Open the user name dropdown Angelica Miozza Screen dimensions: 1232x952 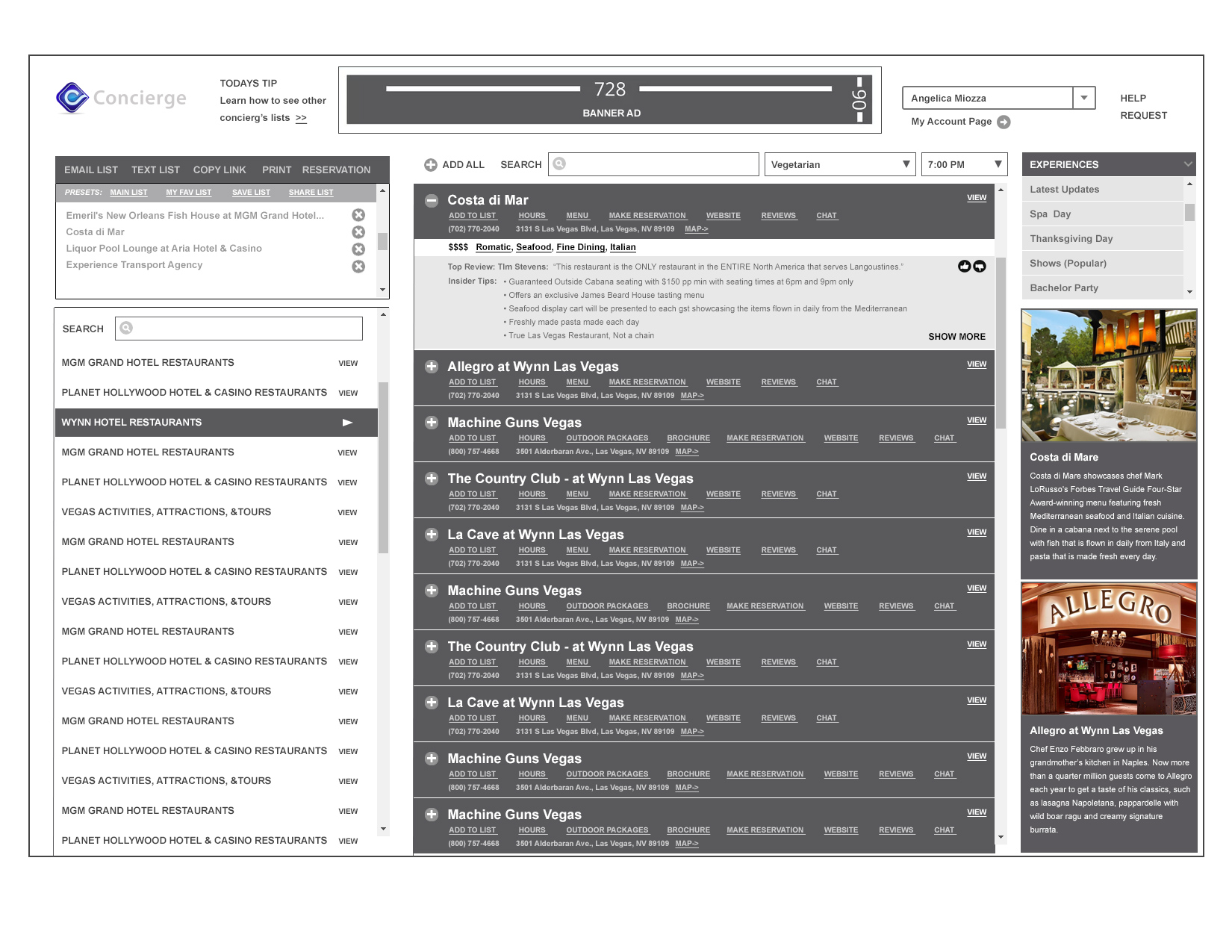click(1084, 98)
